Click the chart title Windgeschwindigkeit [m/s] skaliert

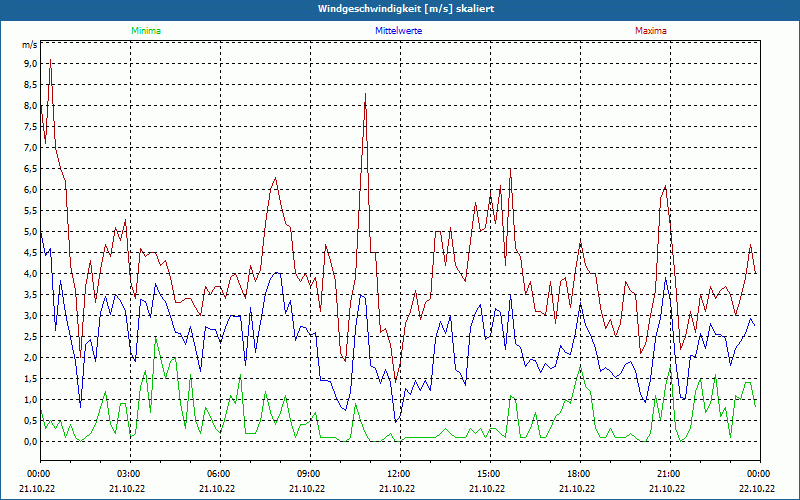click(406, 9)
